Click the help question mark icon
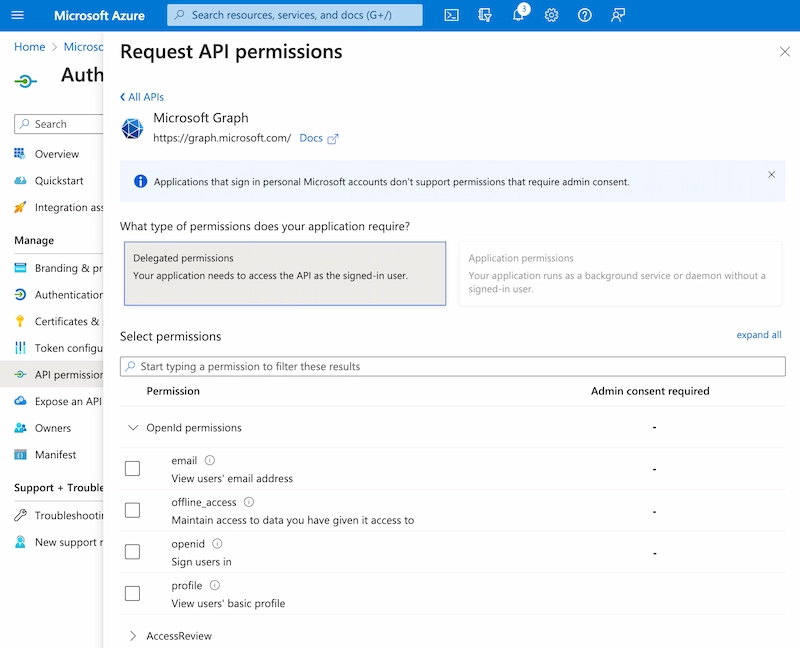This screenshot has width=800, height=648. click(x=585, y=15)
